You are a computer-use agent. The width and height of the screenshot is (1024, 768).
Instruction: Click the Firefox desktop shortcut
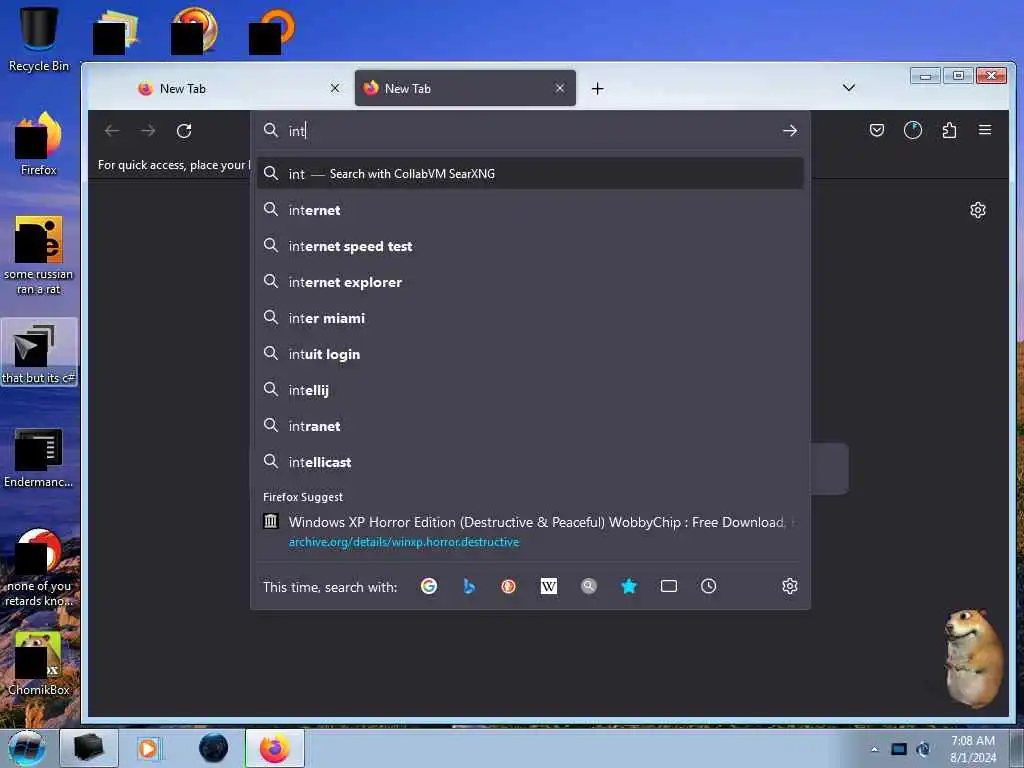click(39, 144)
